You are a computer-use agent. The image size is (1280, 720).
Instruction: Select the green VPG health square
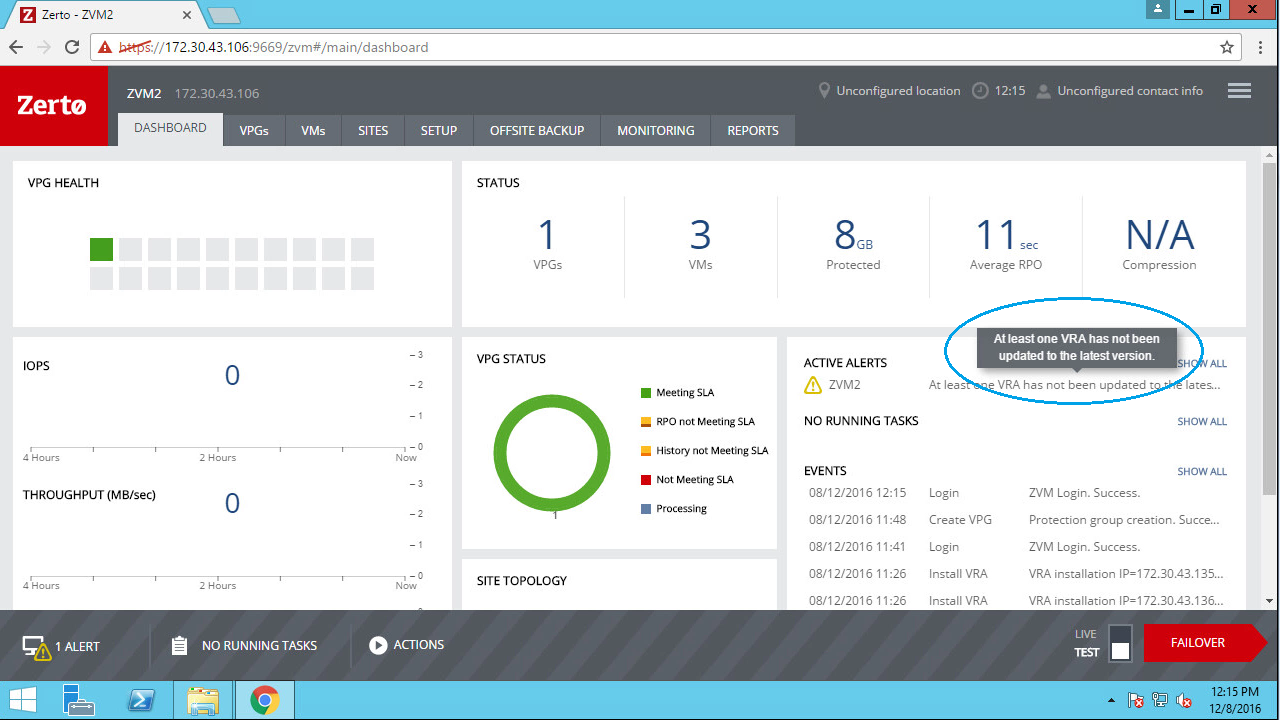(101, 249)
